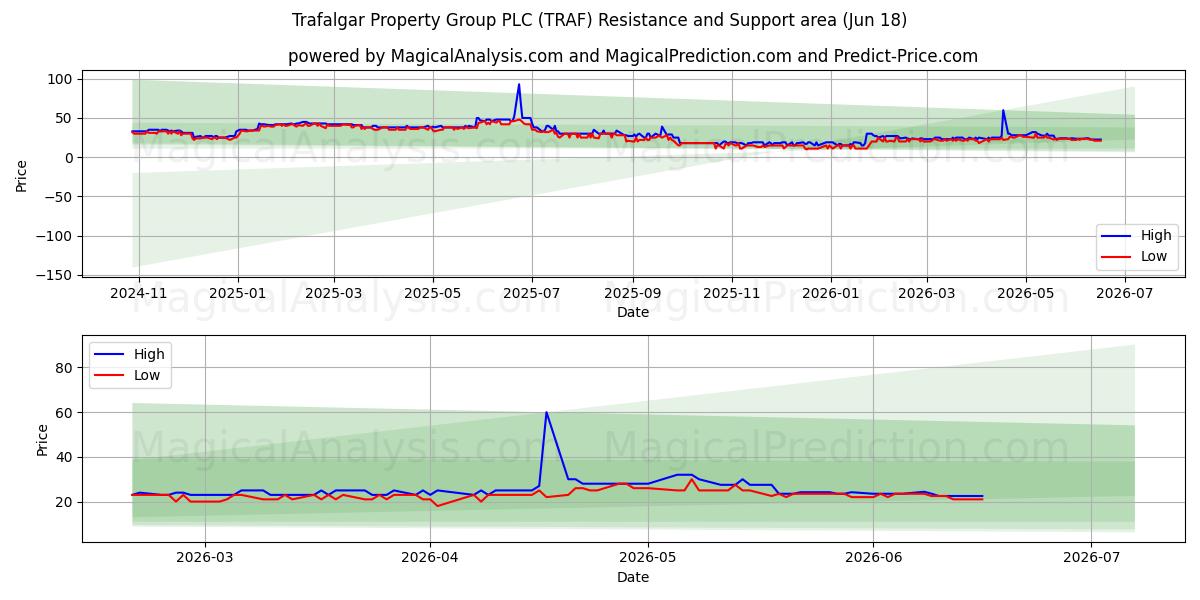Click the top chart 'Date' axis label
The image size is (1200, 600).
tap(632, 312)
